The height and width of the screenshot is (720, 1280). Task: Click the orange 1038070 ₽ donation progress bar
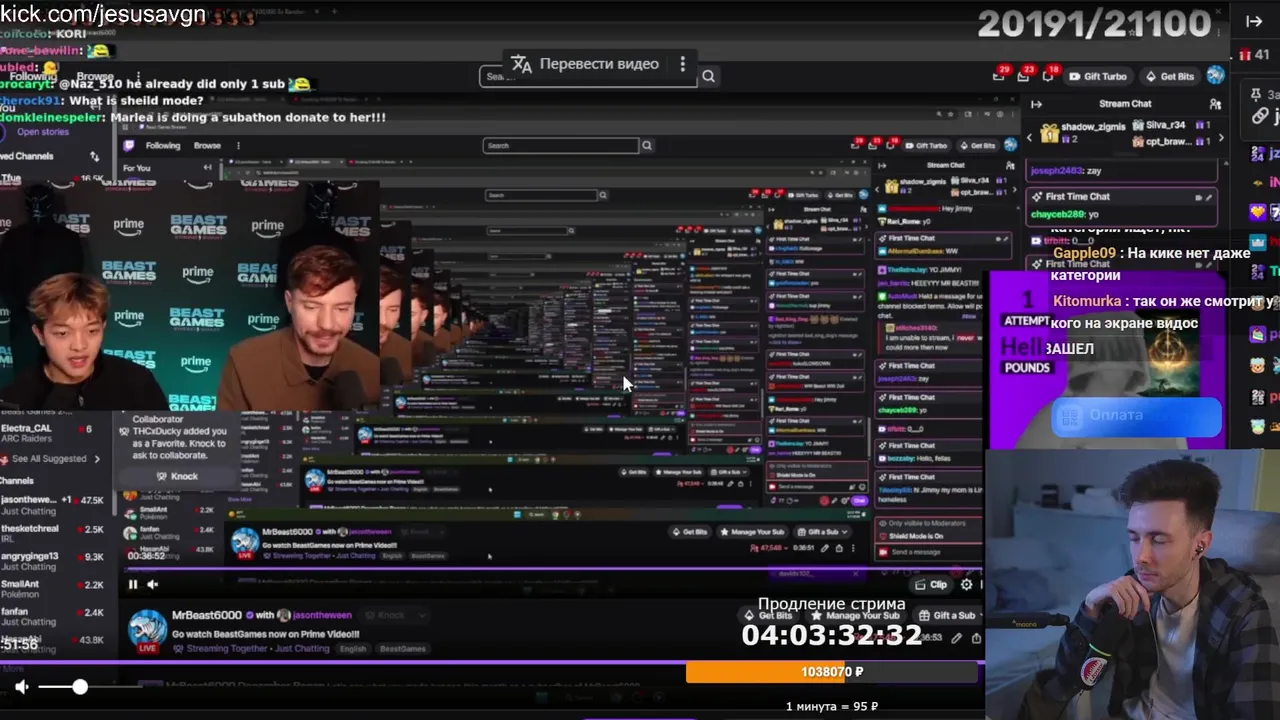tap(833, 672)
